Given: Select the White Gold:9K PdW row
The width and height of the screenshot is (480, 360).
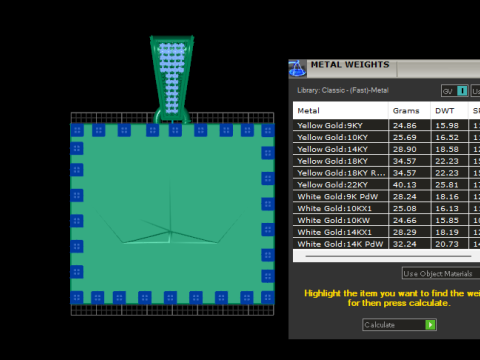Looking at the screenshot, I should click(386, 197).
